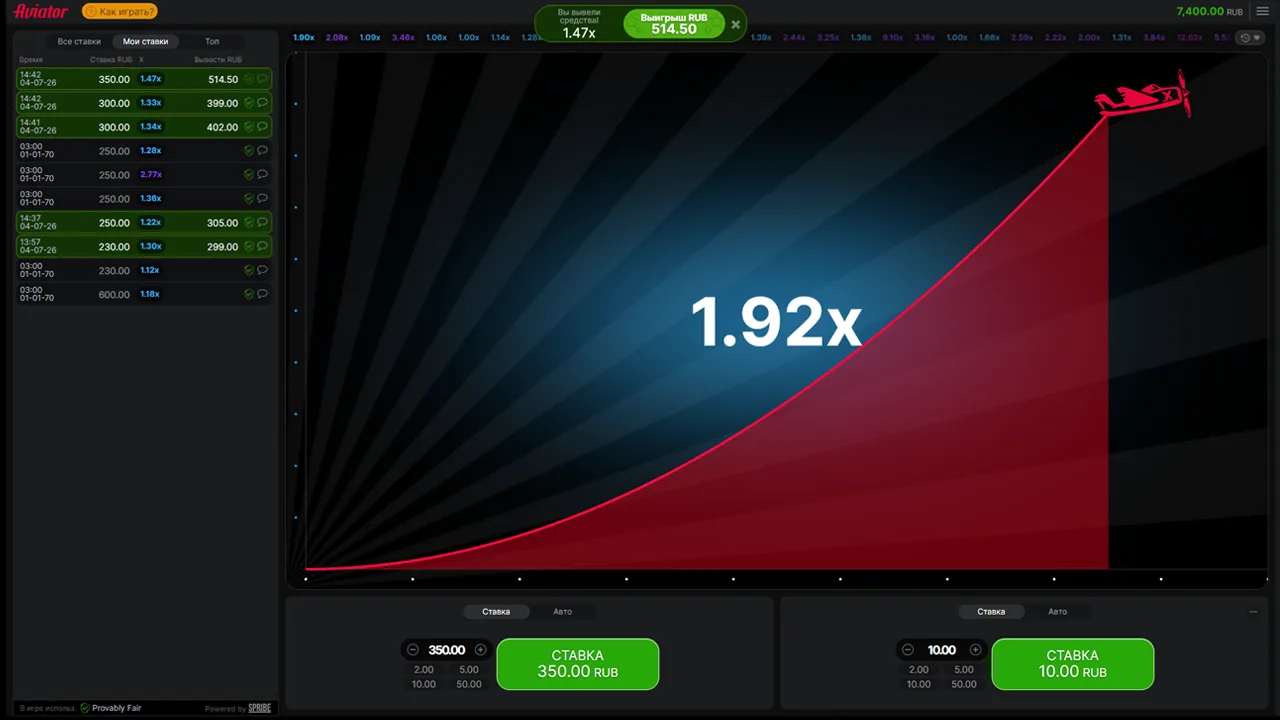Viewport: 1280px width, 720px height.
Task: Select 'Ставка' mode in the right bet panel
Action: tap(991, 611)
